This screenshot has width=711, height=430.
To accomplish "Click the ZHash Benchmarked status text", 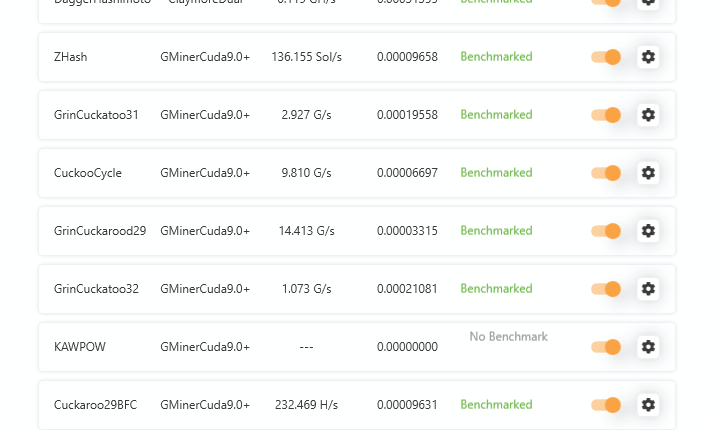I will pyautogui.click(x=496, y=57).
